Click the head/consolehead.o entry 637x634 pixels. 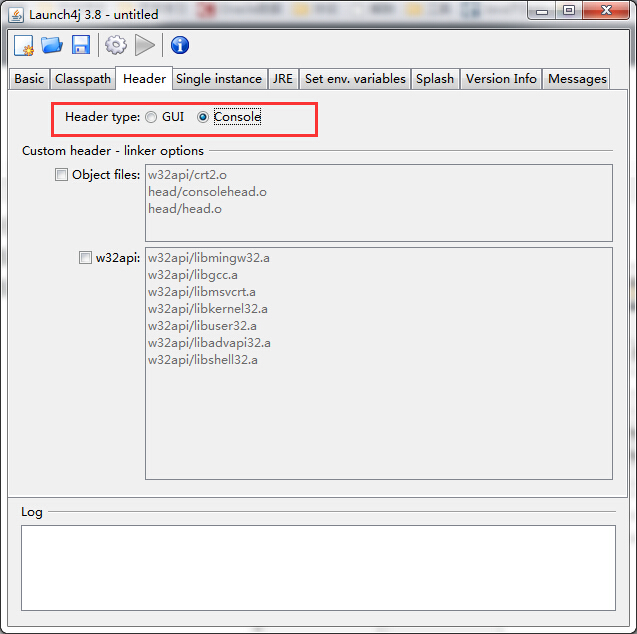pos(207,192)
